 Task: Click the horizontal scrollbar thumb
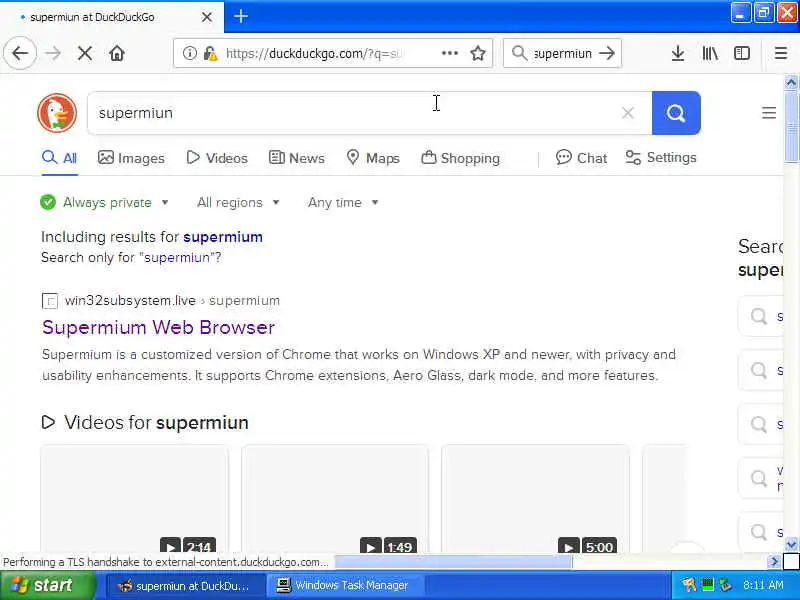point(454,562)
